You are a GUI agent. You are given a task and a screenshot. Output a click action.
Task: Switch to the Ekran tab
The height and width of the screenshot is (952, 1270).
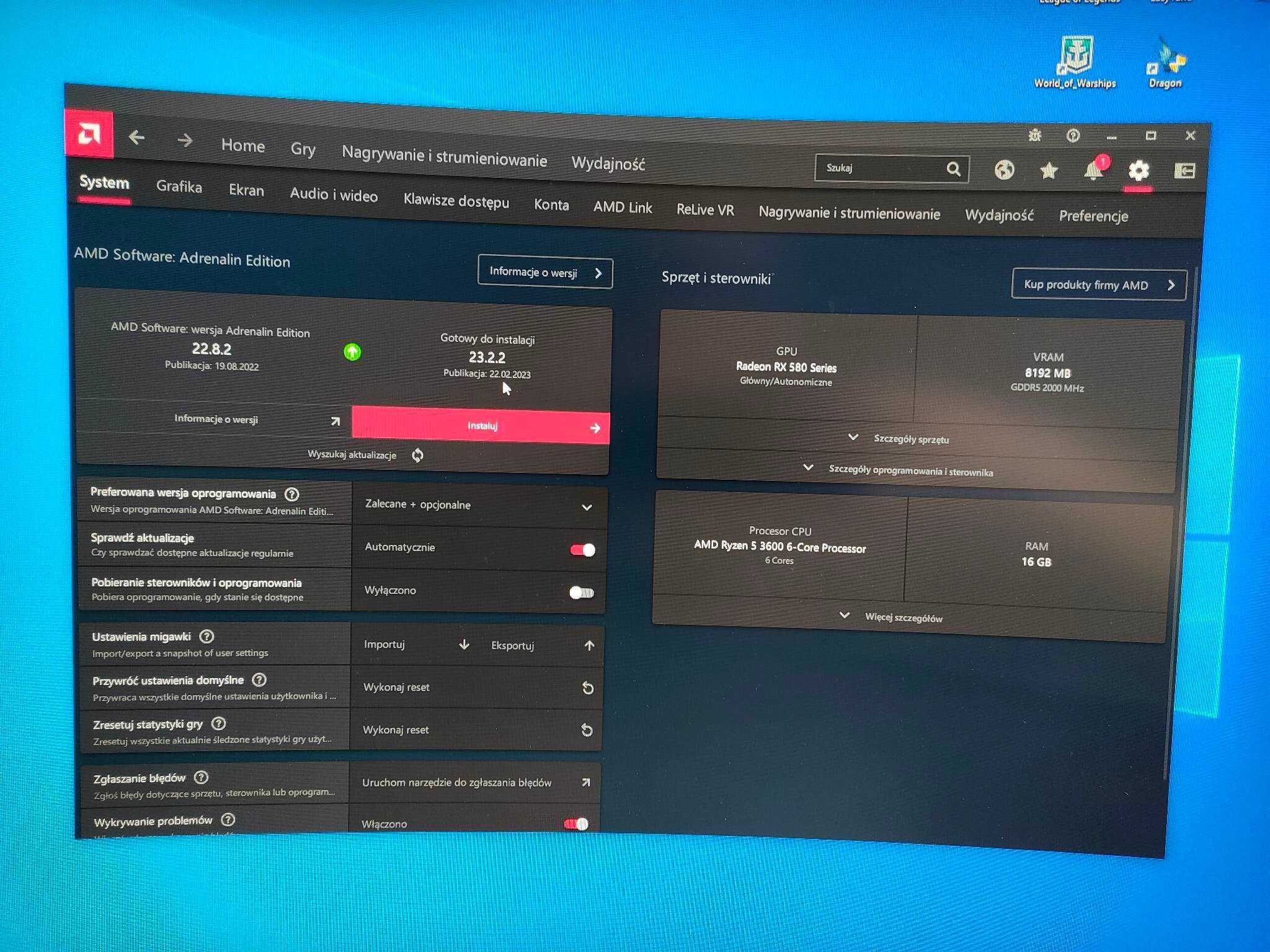[246, 190]
